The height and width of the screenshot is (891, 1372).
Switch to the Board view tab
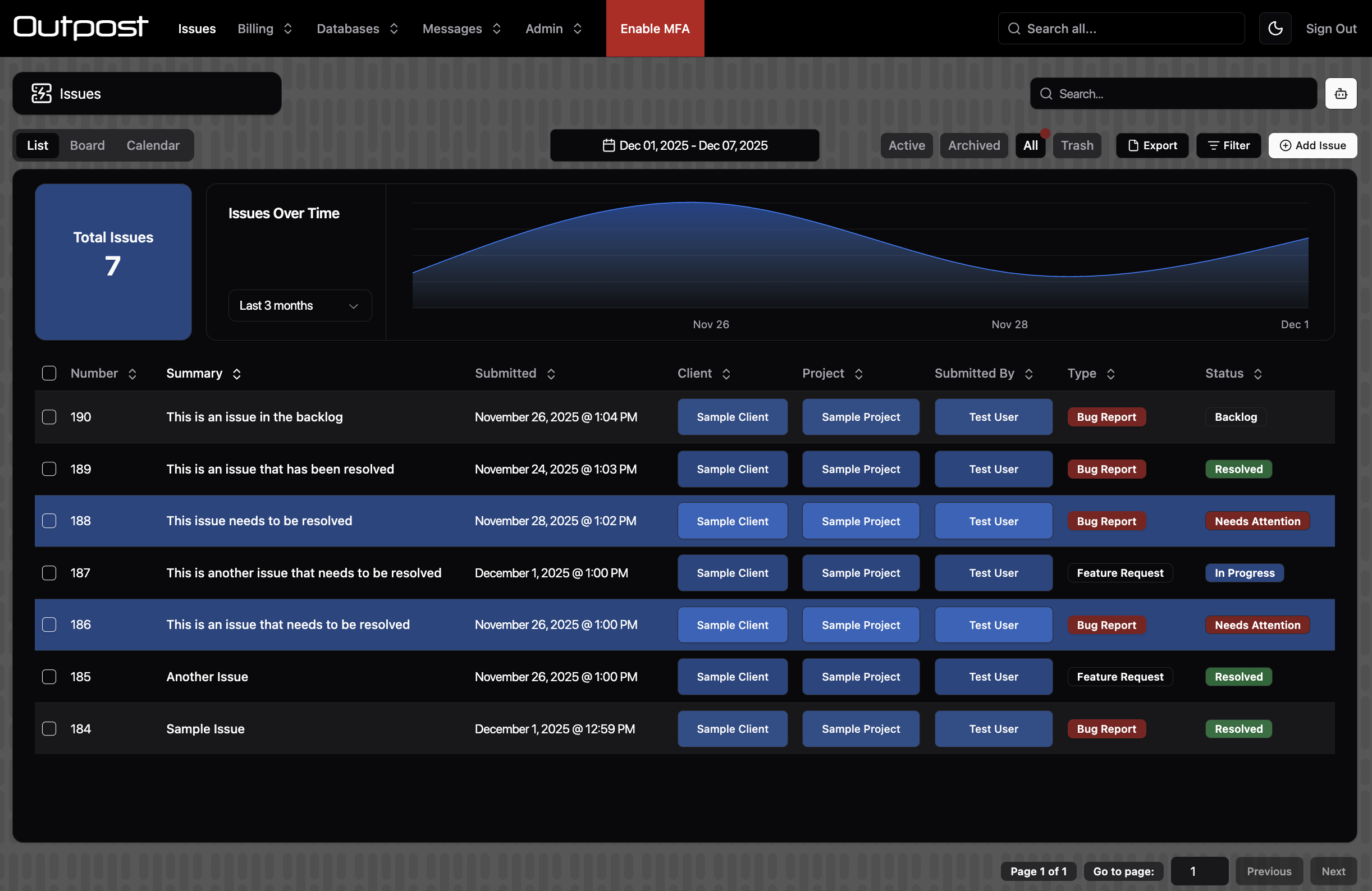tap(87, 145)
